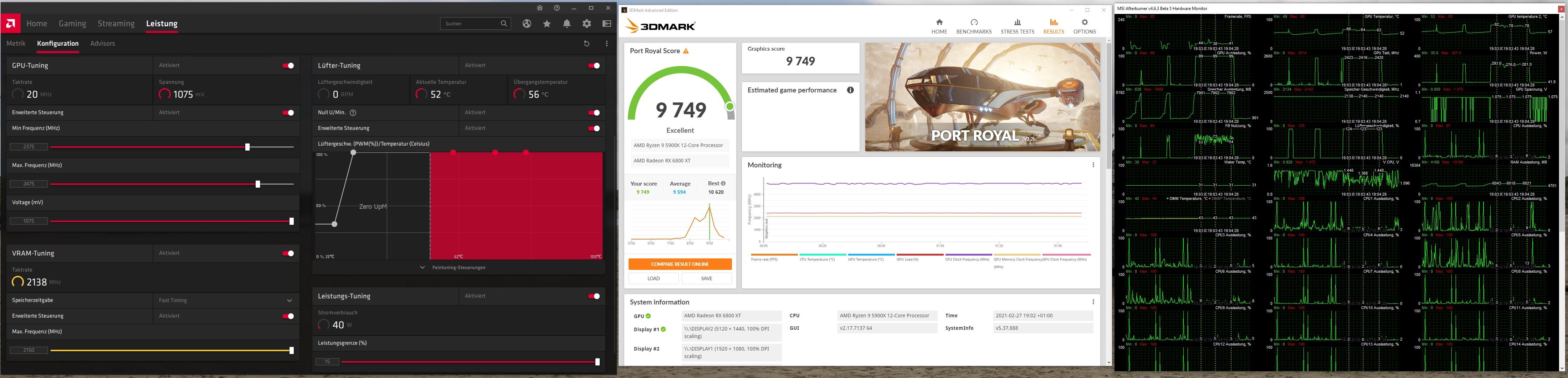Viewport: 1568px width, 378px height.
Task: Toggle GPU-Tuning switch
Action: click(288, 66)
